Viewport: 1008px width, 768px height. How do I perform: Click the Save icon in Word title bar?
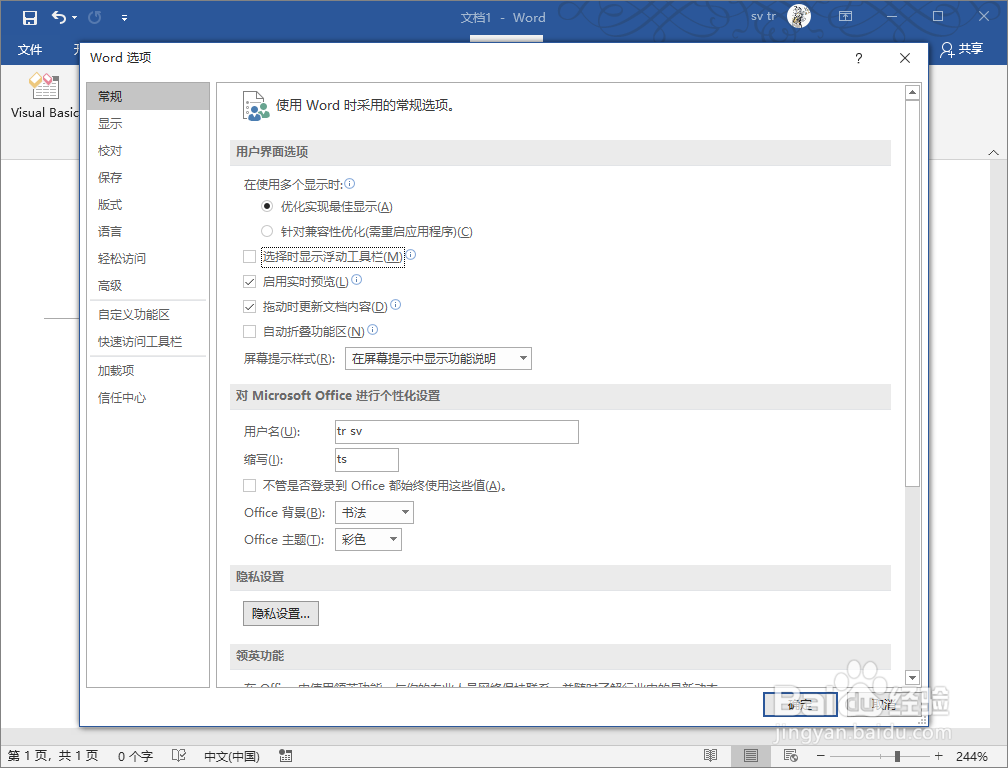click(x=30, y=17)
